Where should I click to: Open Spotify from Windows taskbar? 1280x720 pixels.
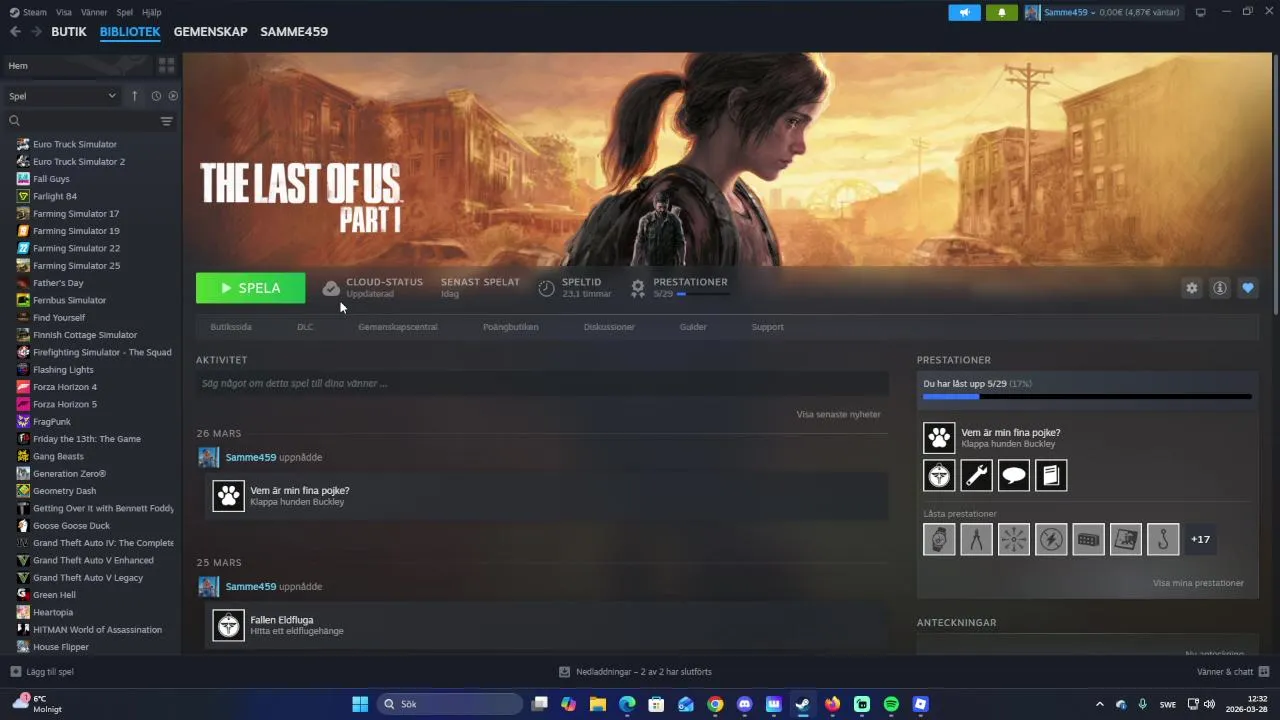[x=891, y=704]
